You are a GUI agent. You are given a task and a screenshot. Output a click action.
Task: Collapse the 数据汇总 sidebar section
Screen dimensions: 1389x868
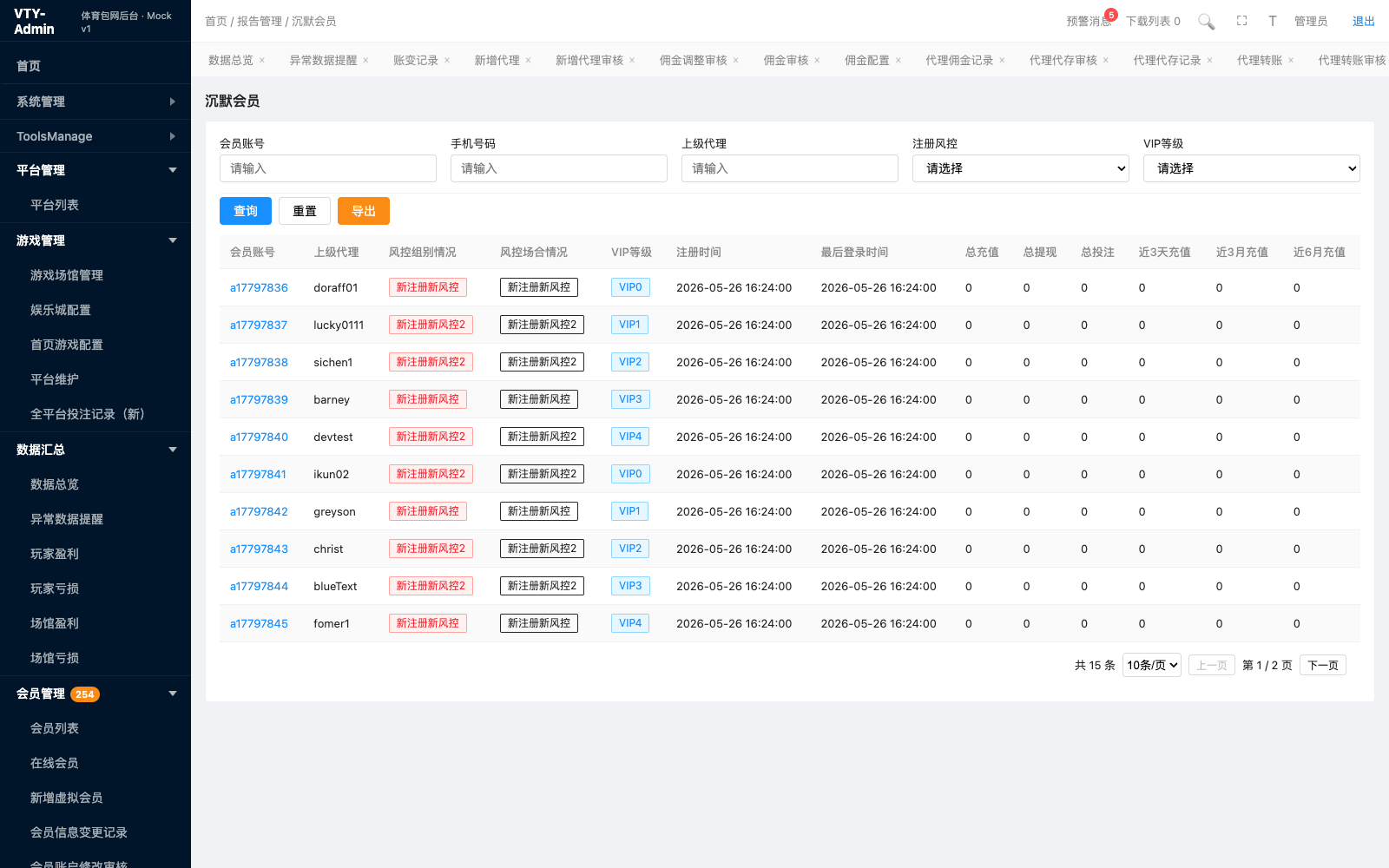click(95, 450)
